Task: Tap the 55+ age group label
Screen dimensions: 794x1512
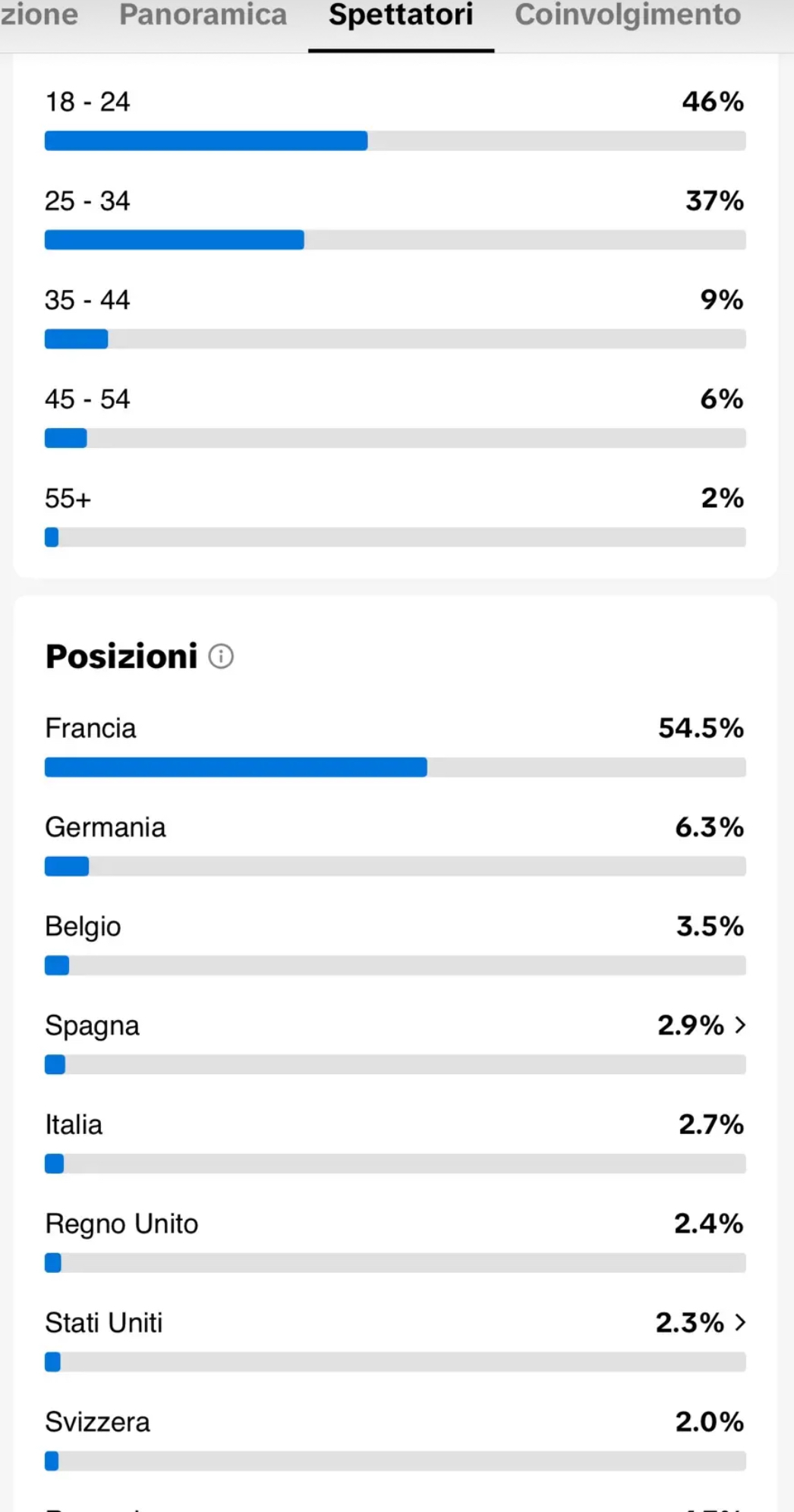Action: coord(68,499)
